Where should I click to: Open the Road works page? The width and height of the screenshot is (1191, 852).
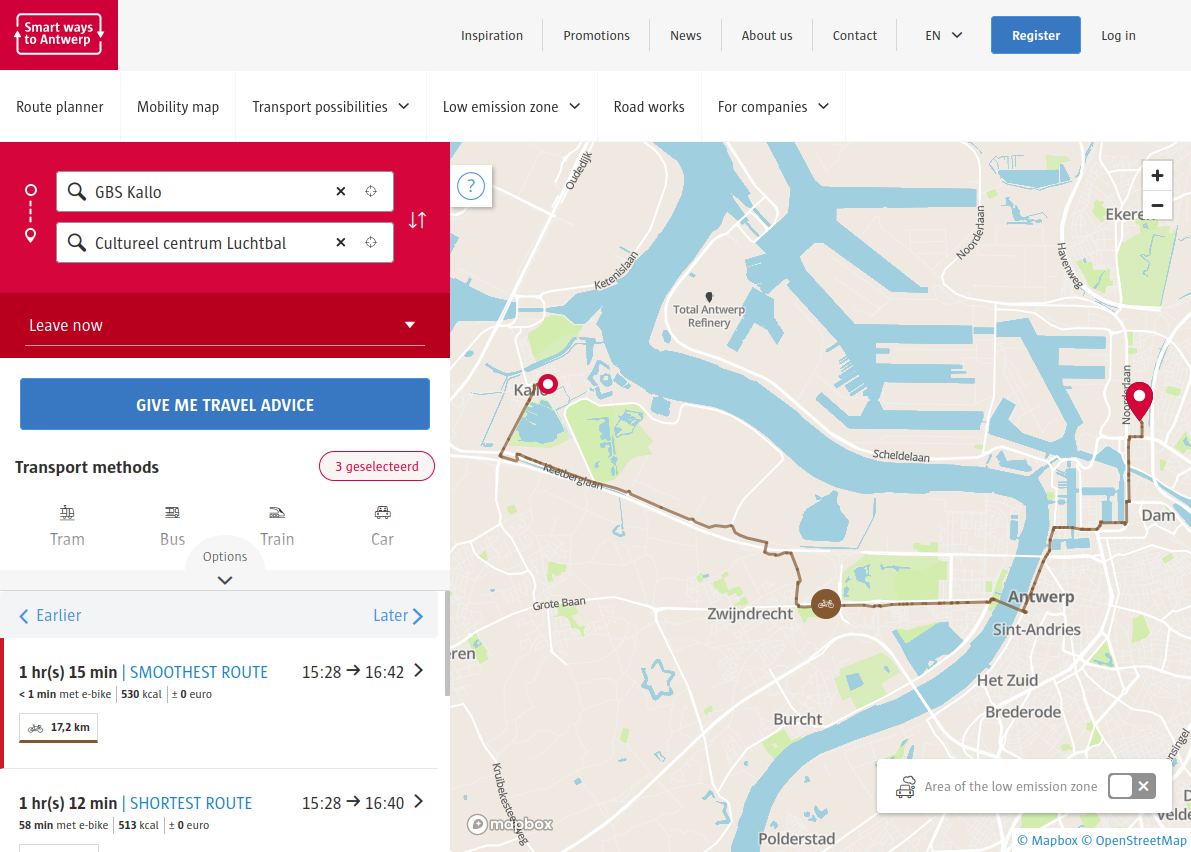coord(649,106)
